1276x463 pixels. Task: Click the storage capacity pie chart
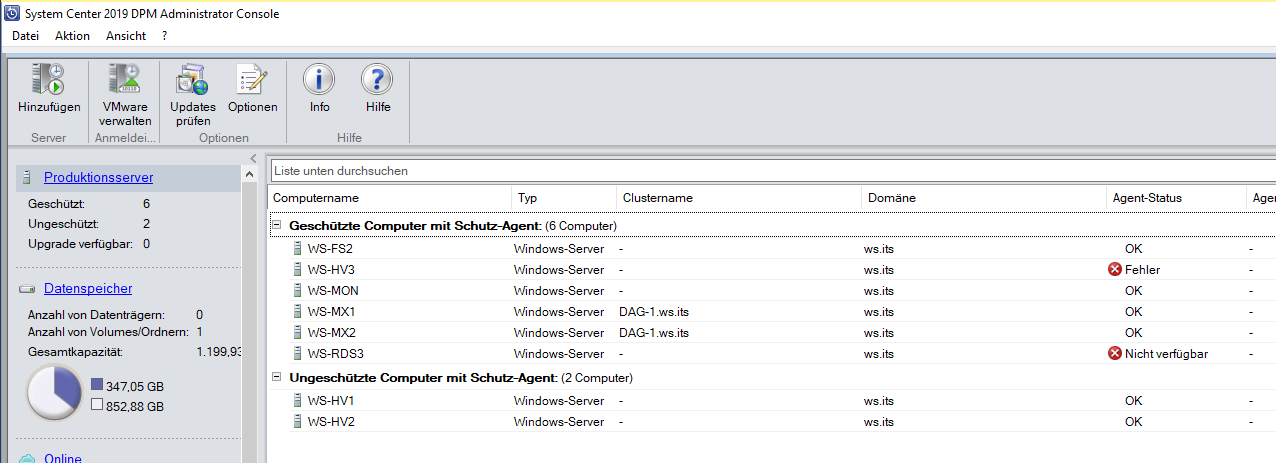point(53,393)
